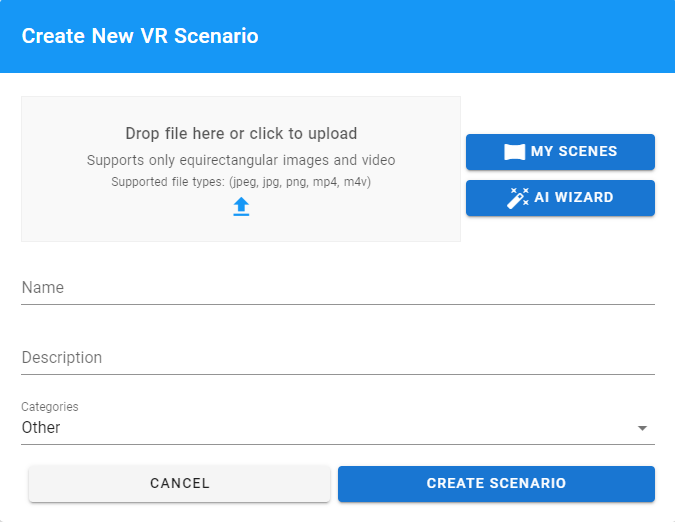Launch the AI Wizard
675x522 pixels.
pyautogui.click(x=560, y=198)
